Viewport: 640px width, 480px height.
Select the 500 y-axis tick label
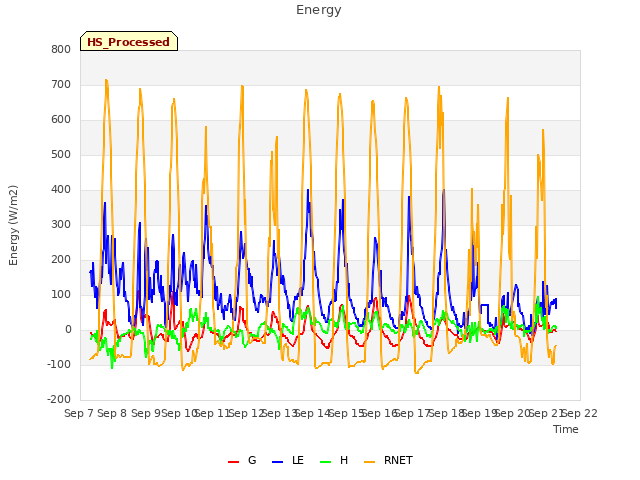tap(61, 155)
